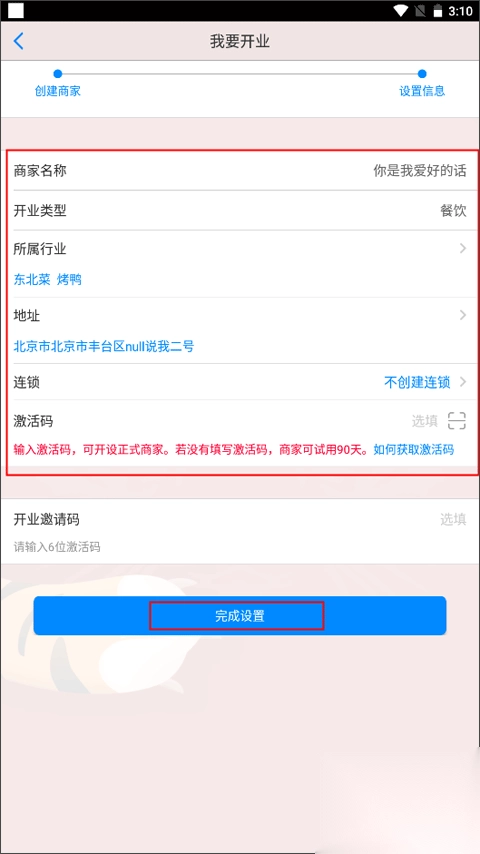The height and width of the screenshot is (854, 480).
Task: Tap the white square notification icon
Action: tap(16, 10)
